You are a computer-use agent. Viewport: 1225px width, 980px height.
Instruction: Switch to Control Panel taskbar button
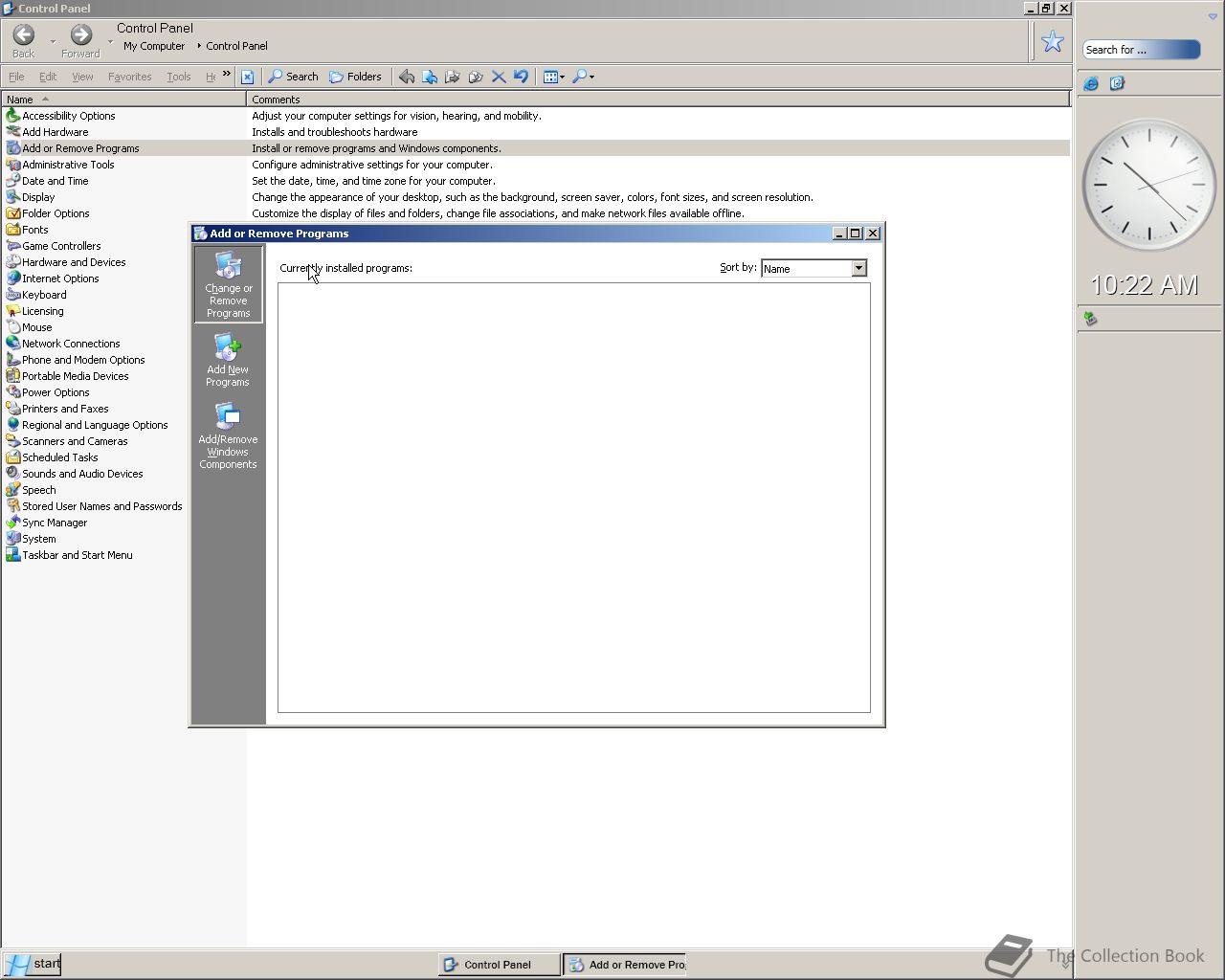click(x=499, y=965)
